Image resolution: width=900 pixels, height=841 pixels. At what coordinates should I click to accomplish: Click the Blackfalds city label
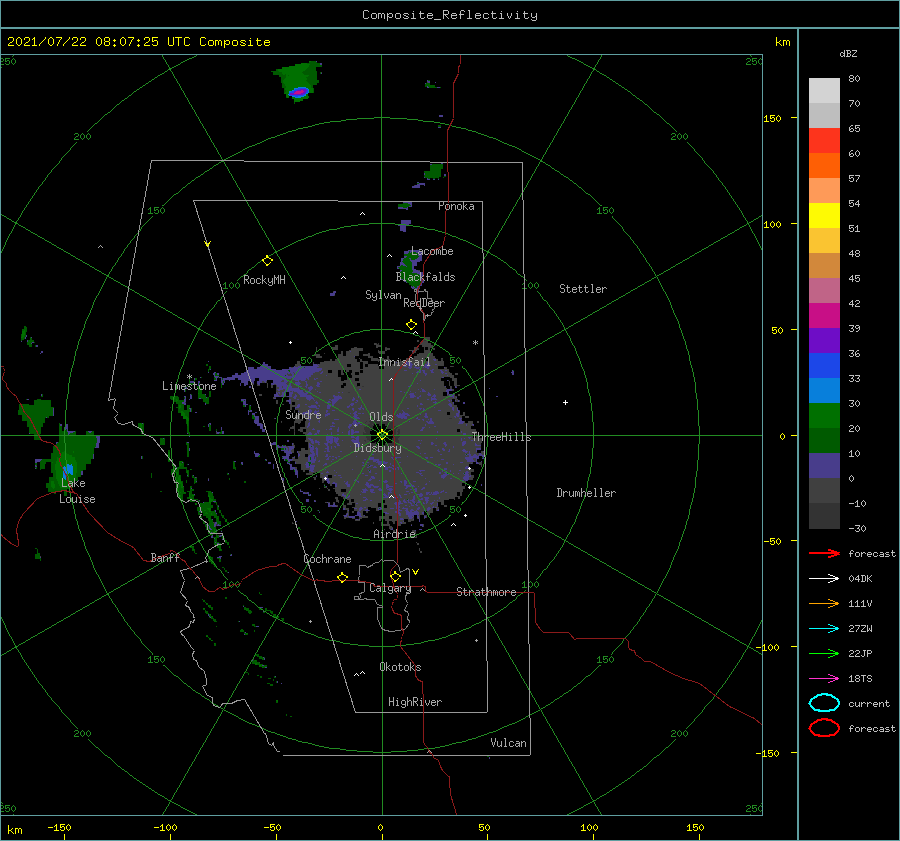pos(425,277)
